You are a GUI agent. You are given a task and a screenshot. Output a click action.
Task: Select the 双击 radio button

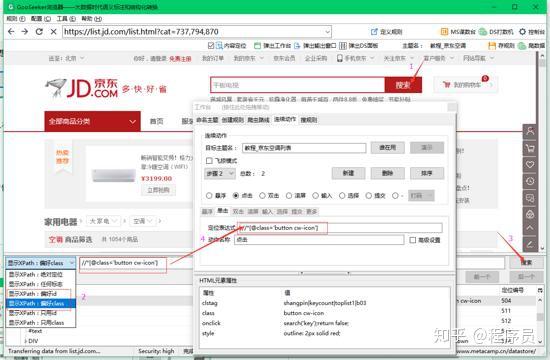tap(262, 195)
